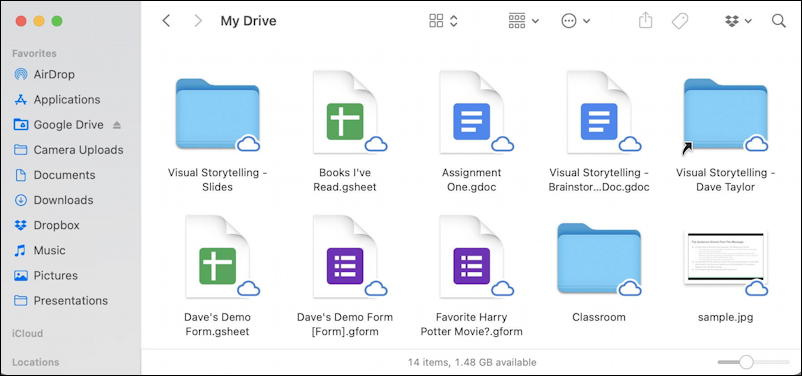This screenshot has height=376, width=802.
Task: Click the Applications sidebar icon
Action: pos(21,100)
